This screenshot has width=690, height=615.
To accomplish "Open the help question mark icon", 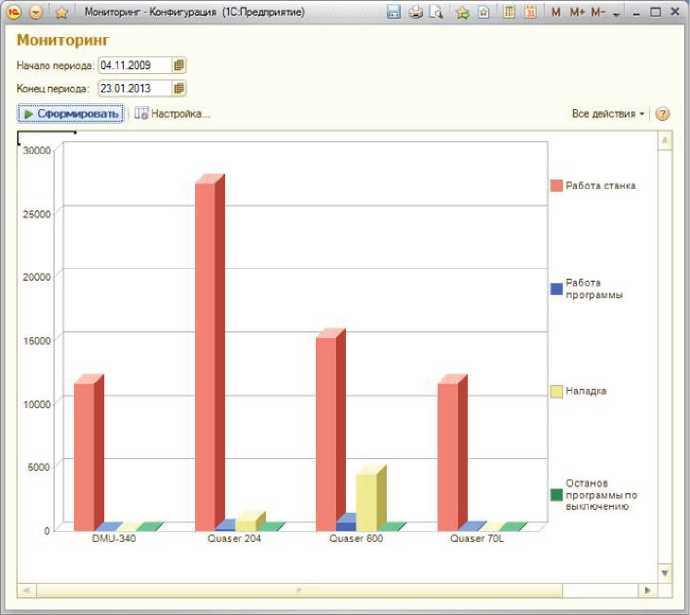I will [662, 114].
